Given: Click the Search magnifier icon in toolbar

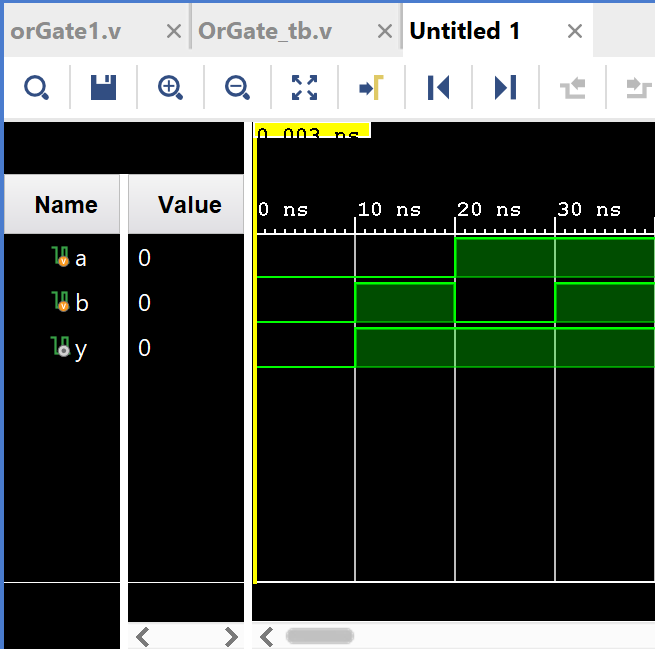Looking at the screenshot, I should (36, 88).
